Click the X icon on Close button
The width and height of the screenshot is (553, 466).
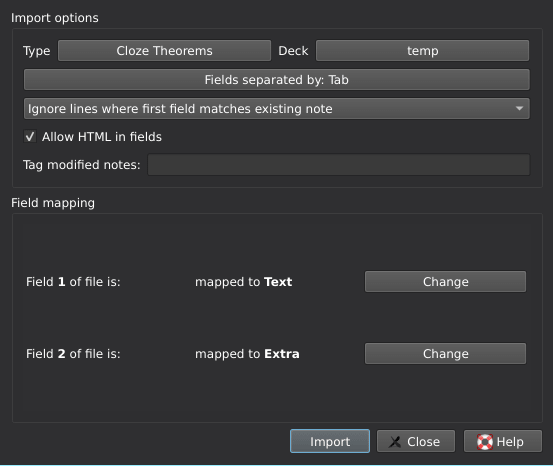(x=395, y=442)
